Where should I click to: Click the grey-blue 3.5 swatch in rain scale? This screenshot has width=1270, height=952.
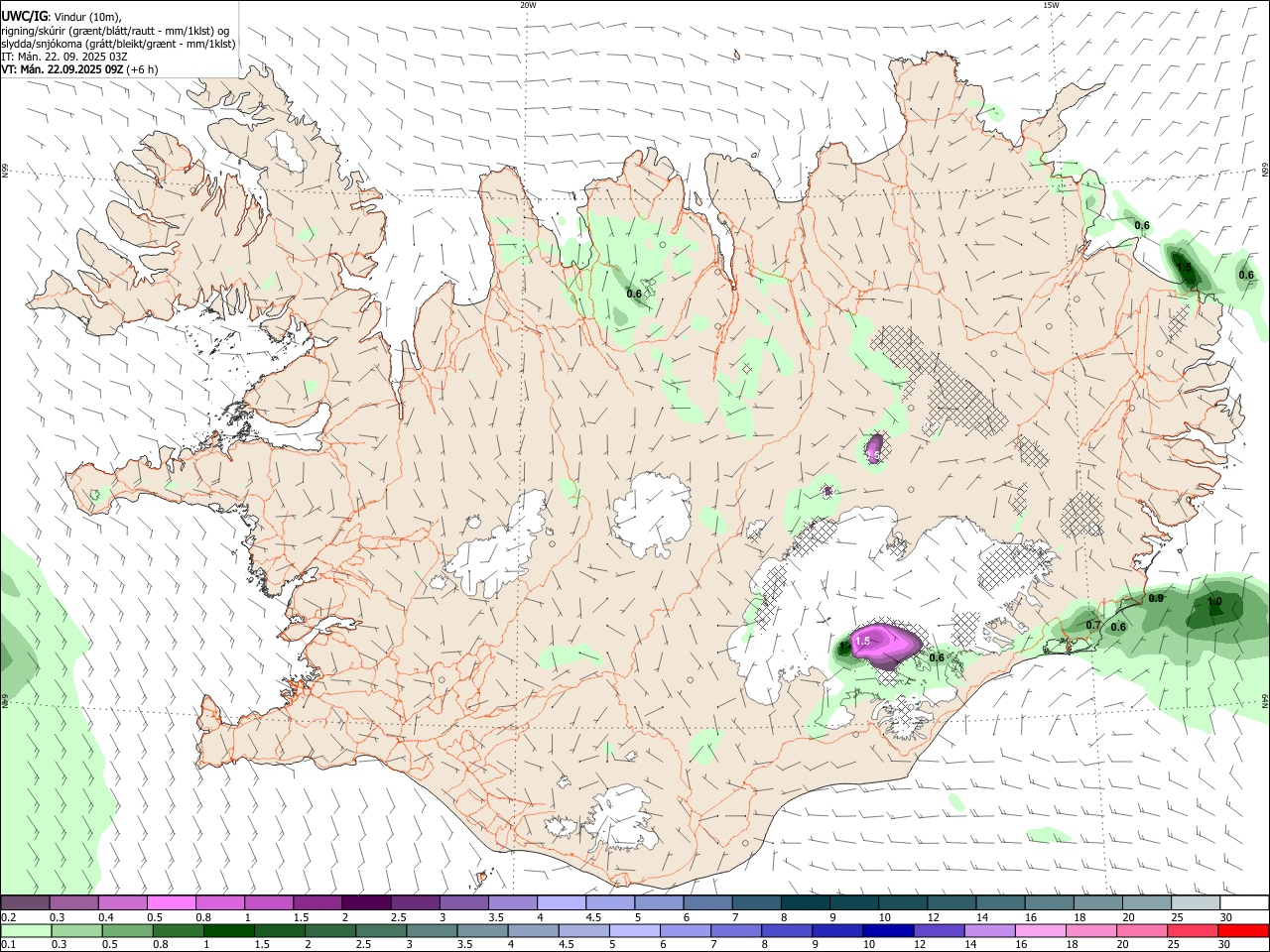click(482, 930)
